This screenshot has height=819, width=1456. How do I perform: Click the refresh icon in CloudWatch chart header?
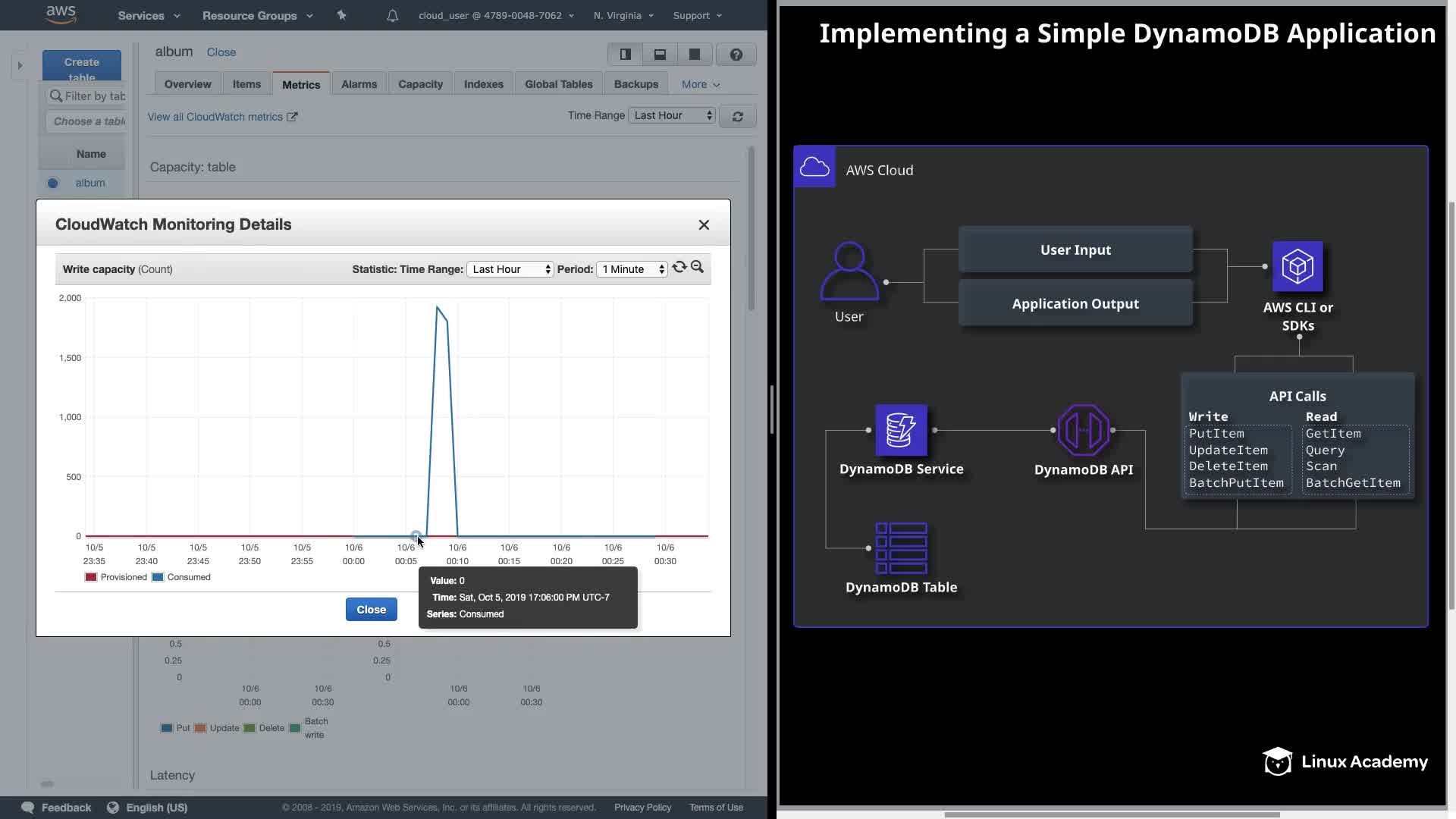tap(679, 267)
